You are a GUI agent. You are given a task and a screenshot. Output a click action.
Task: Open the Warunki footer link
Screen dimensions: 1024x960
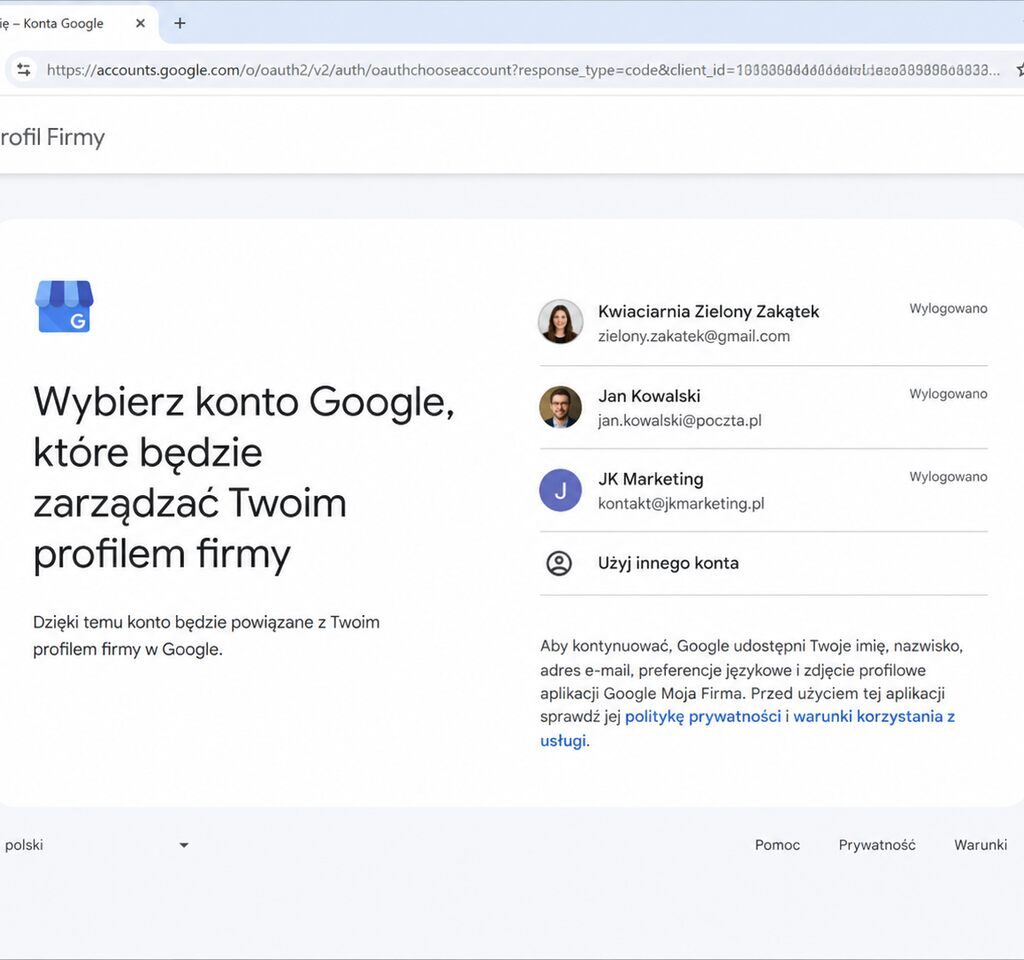coord(980,844)
